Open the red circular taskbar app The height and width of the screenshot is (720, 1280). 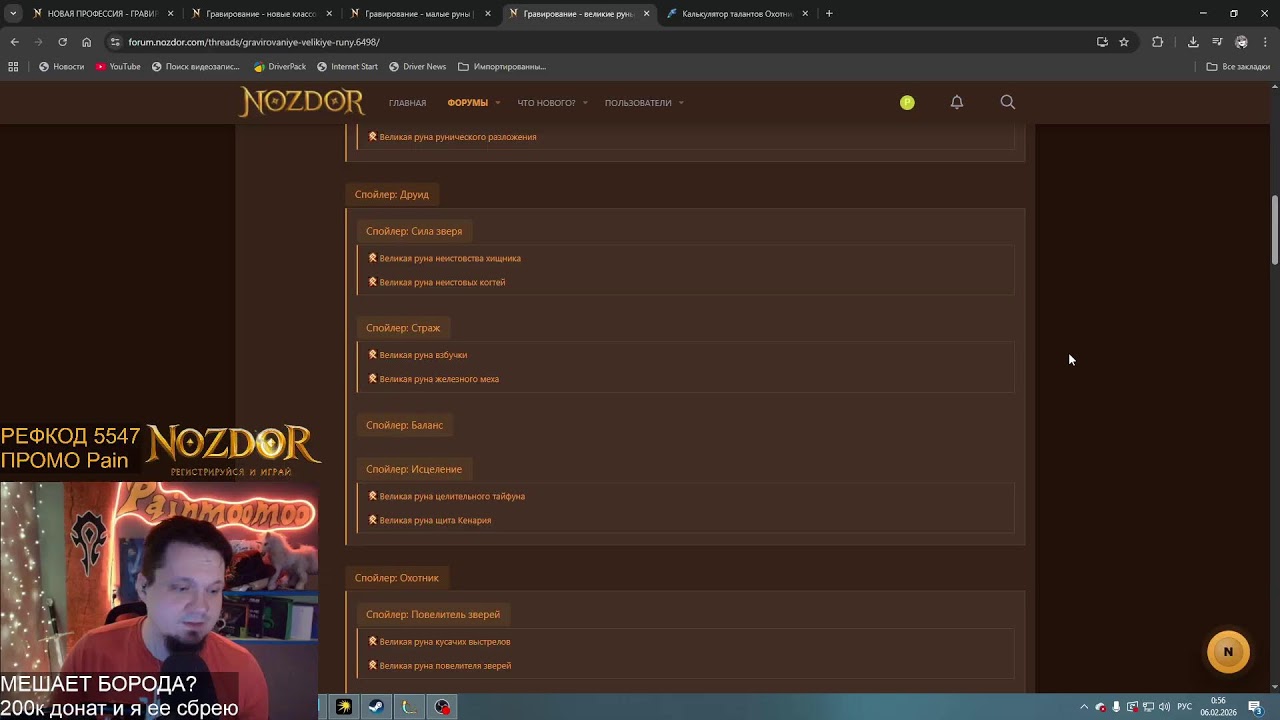[x=442, y=707]
